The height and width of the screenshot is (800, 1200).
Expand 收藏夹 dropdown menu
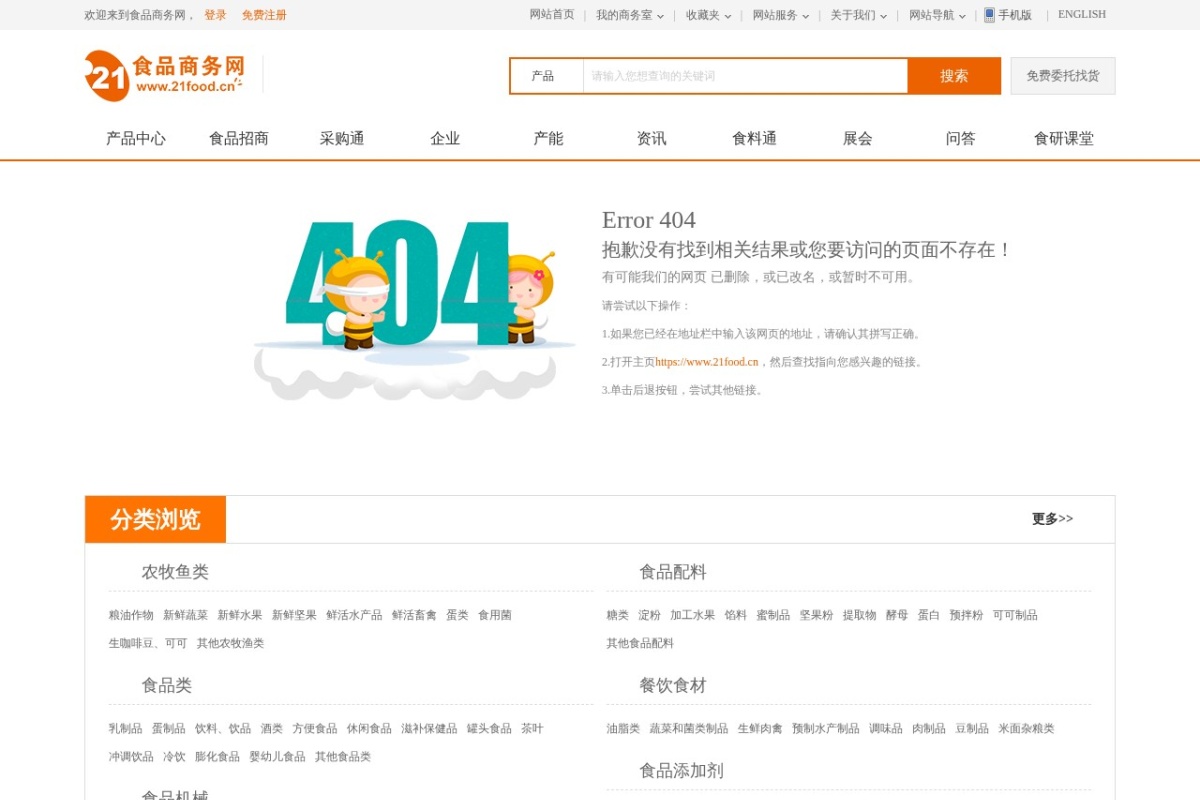click(708, 15)
